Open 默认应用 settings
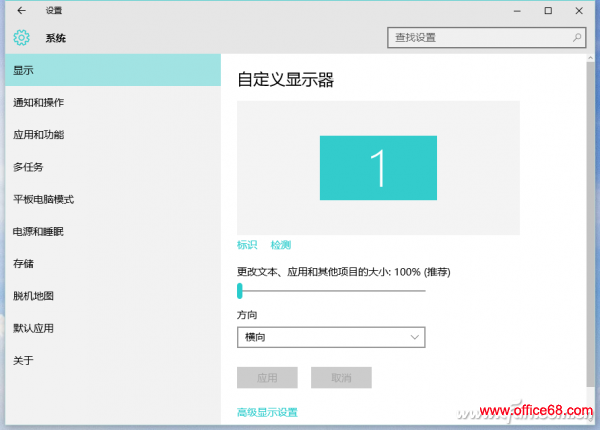This screenshot has height=430, width=600. (x=113, y=328)
